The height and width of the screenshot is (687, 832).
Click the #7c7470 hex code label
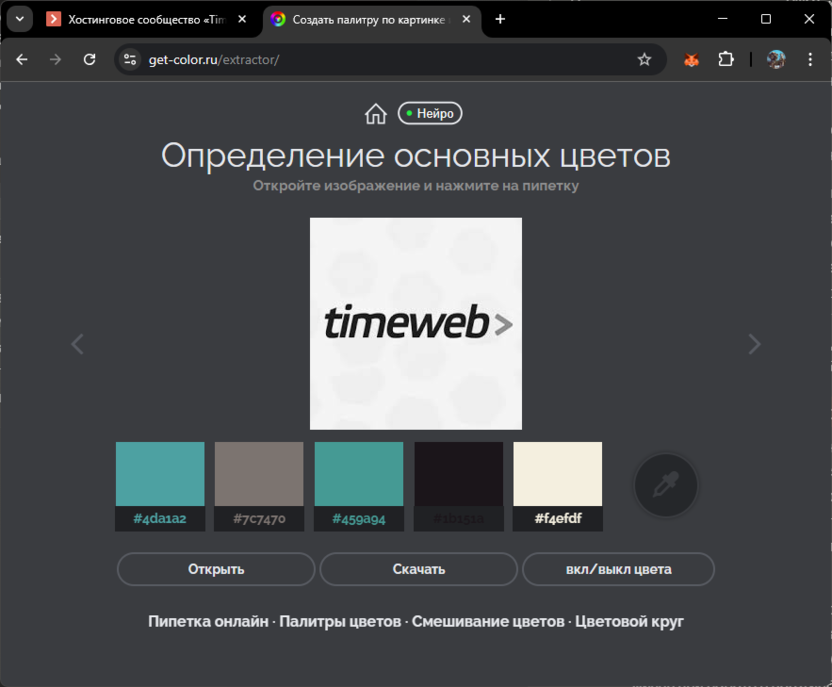pyautogui.click(x=259, y=518)
